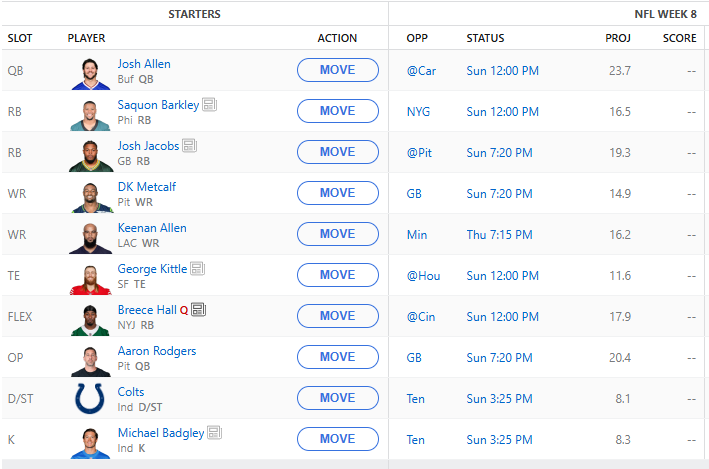Open news note icon beside Saquon Barkley
709x469 pixels.
coord(209,105)
